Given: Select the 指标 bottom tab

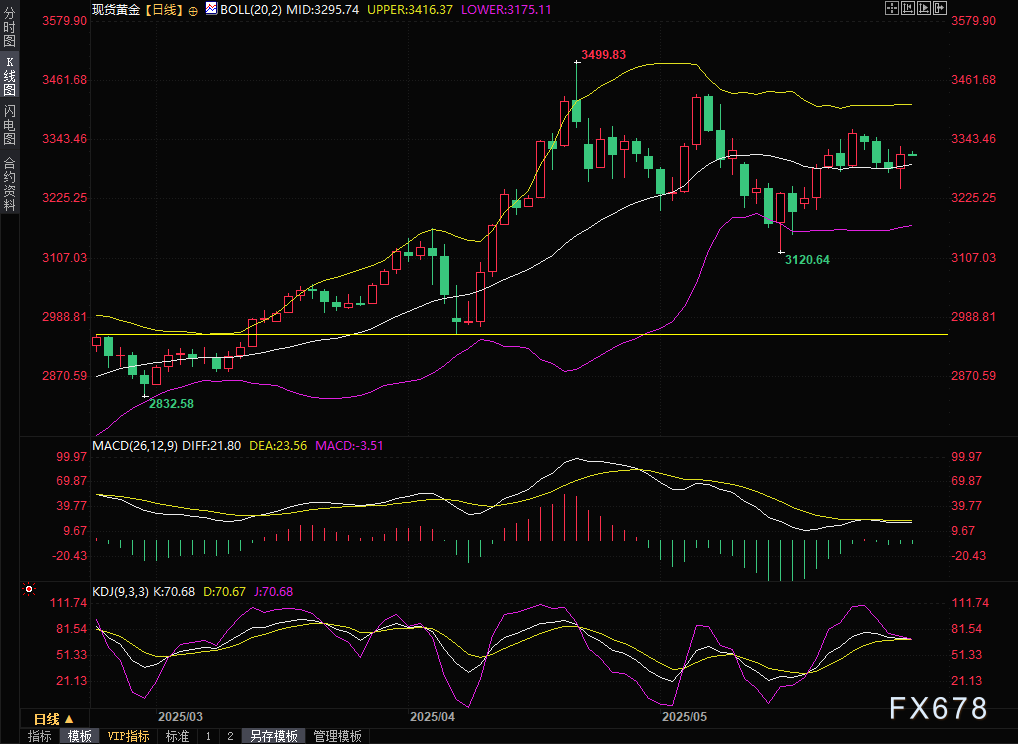Looking at the screenshot, I should [40, 736].
